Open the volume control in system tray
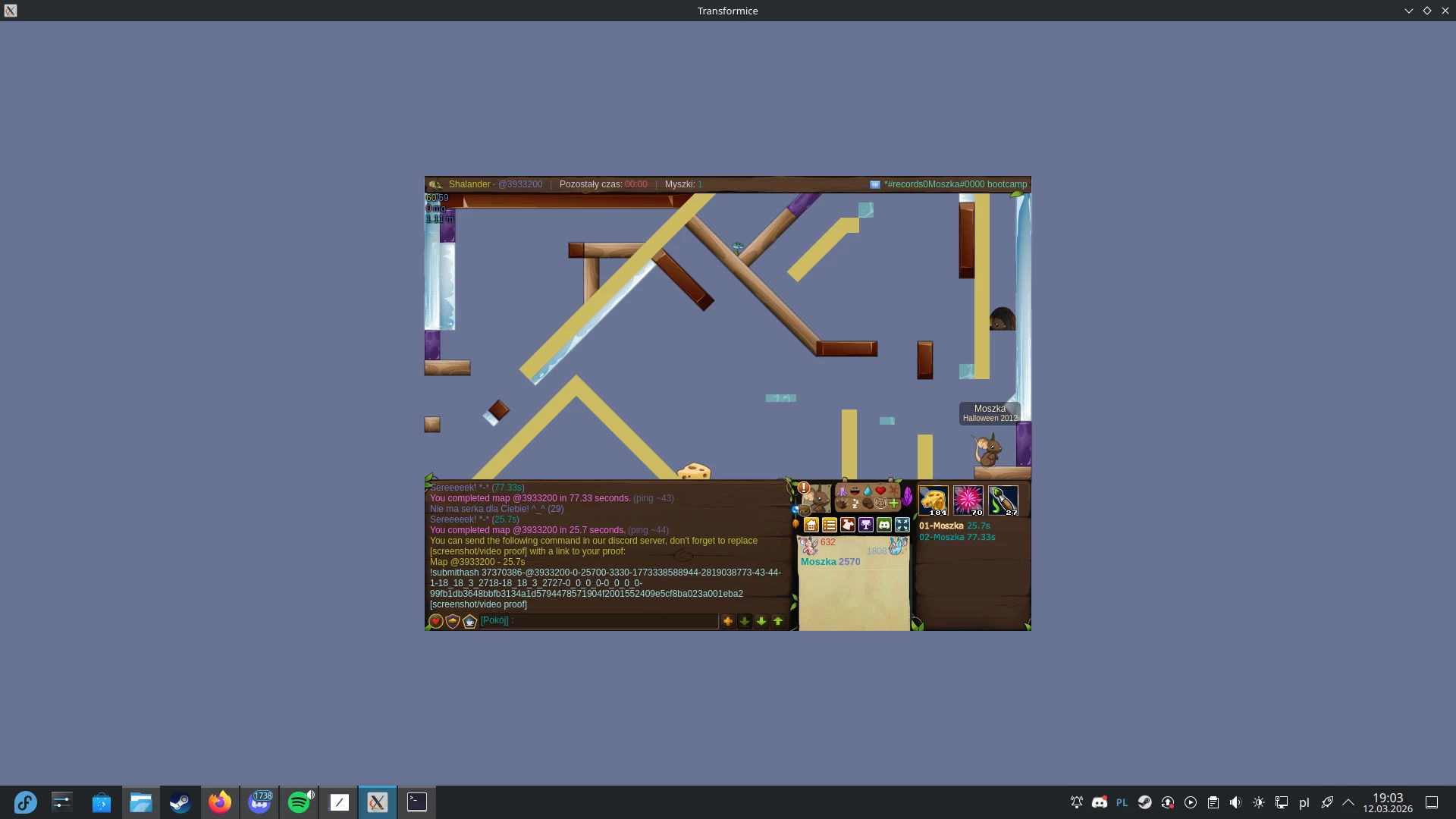The image size is (1456, 819). point(1236,802)
